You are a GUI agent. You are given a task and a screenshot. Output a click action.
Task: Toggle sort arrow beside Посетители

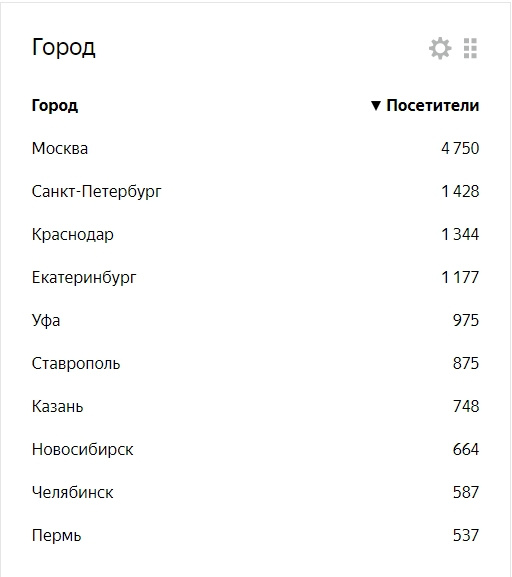point(375,106)
